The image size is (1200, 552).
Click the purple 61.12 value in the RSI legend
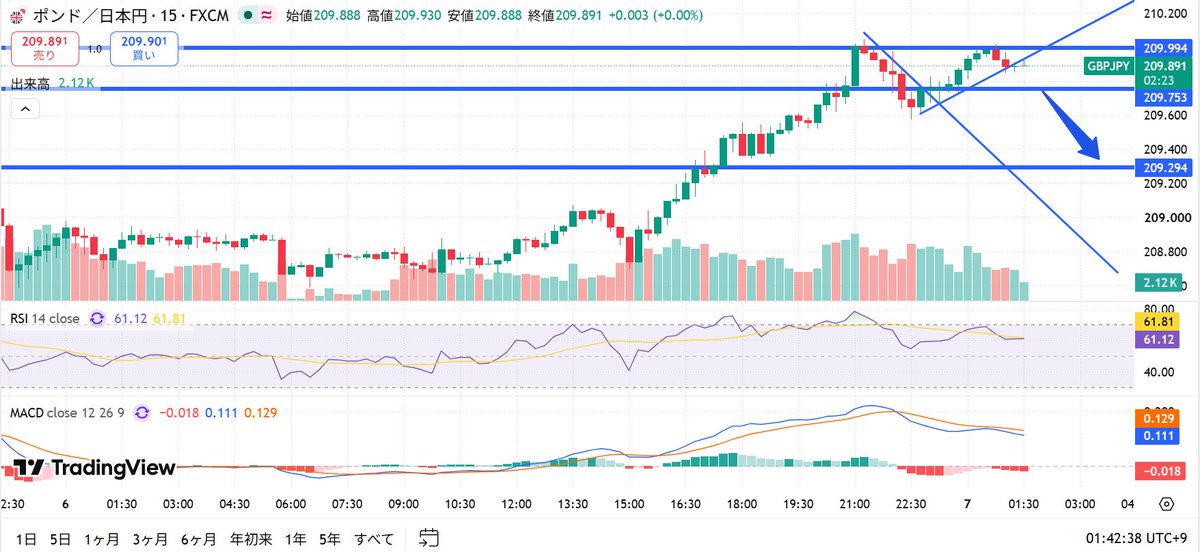[131, 318]
